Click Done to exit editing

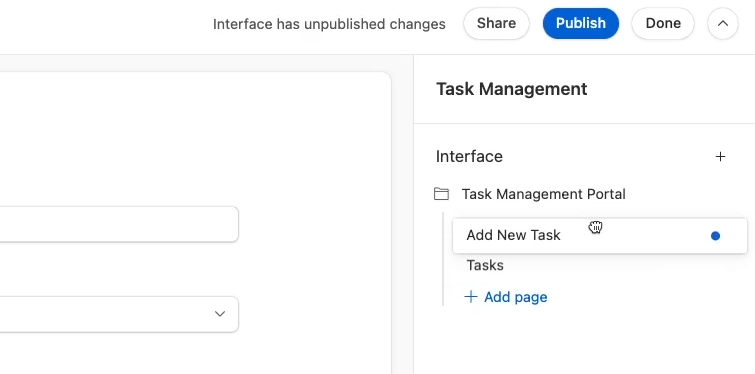click(x=663, y=23)
